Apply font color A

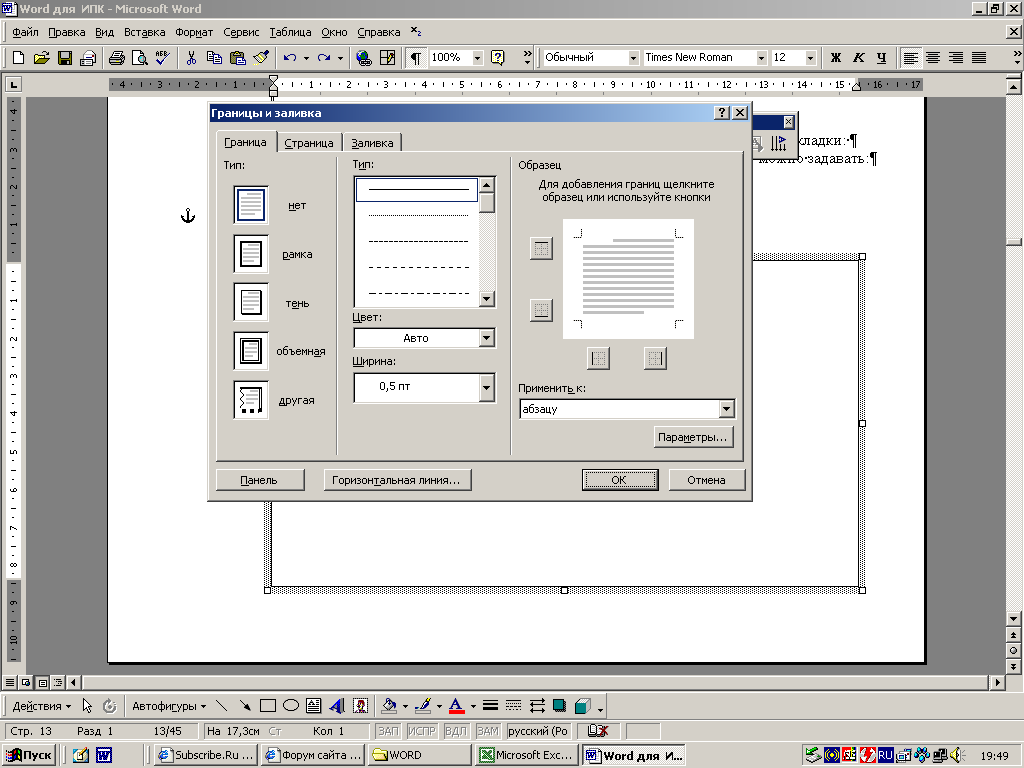click(457, 705)
